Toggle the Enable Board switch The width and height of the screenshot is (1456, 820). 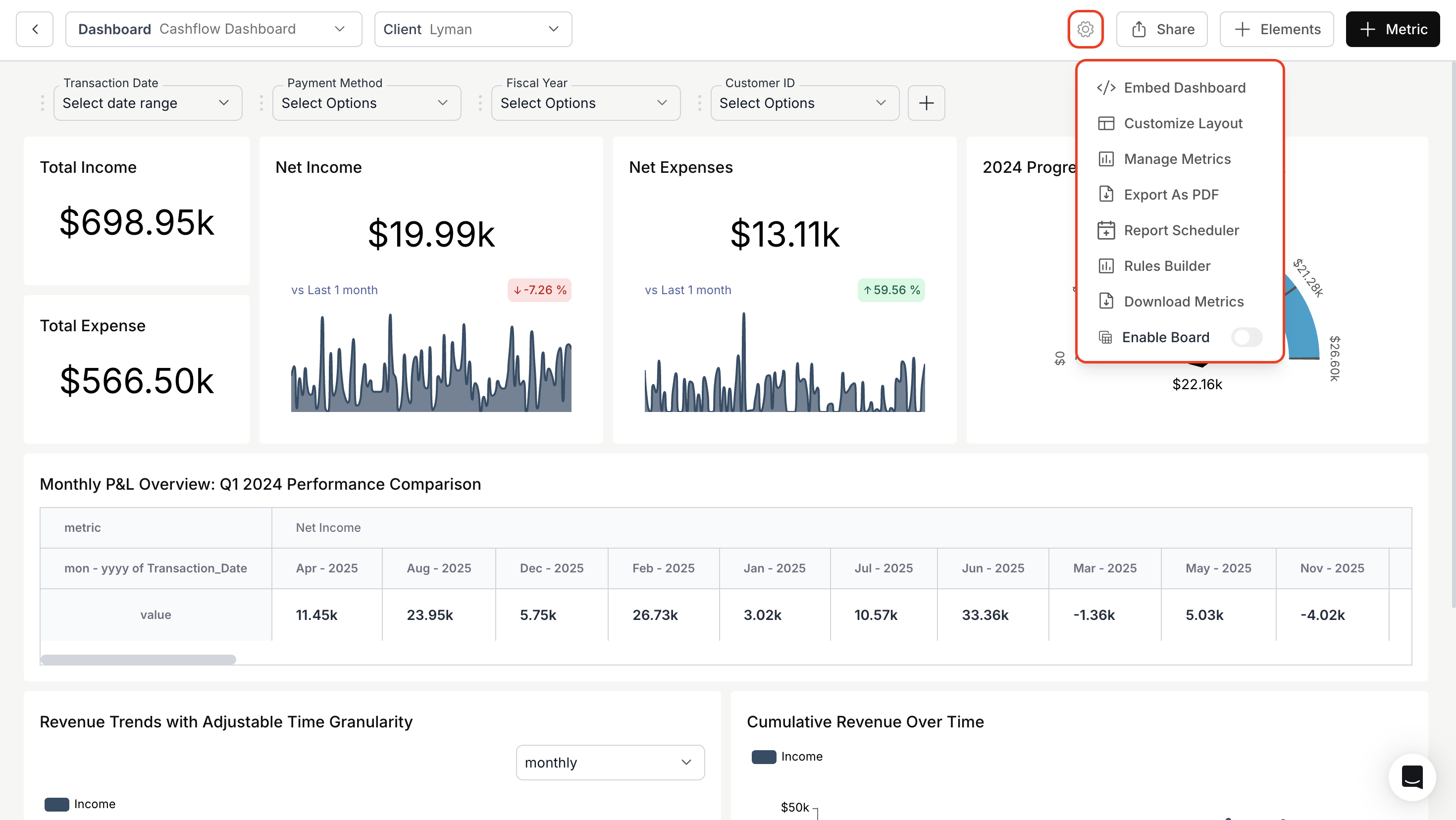(x=1247, y=337)
